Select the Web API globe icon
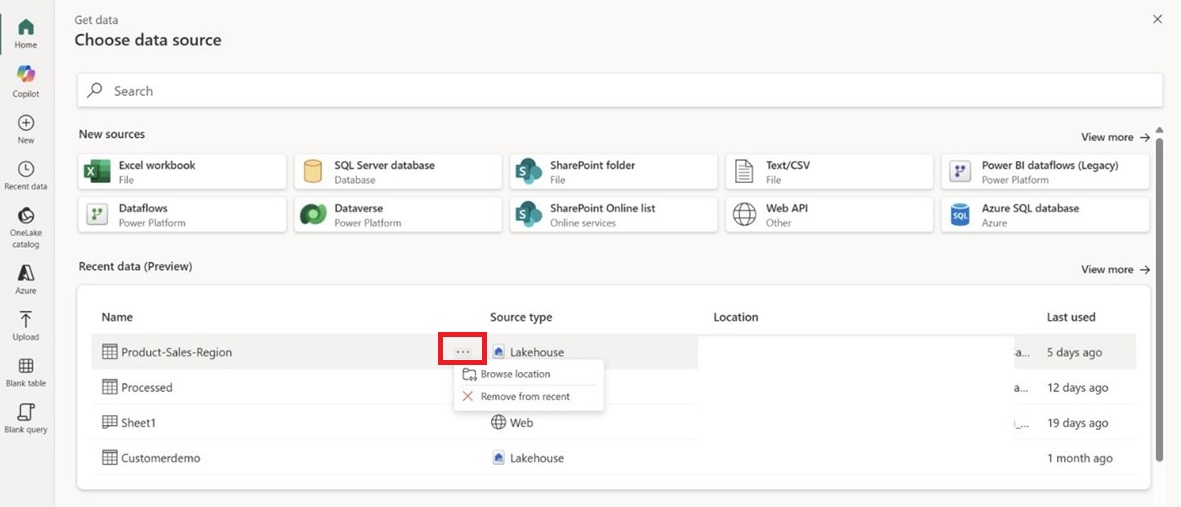The height and width of the screenshot is (507, 1181). point(744,215)
